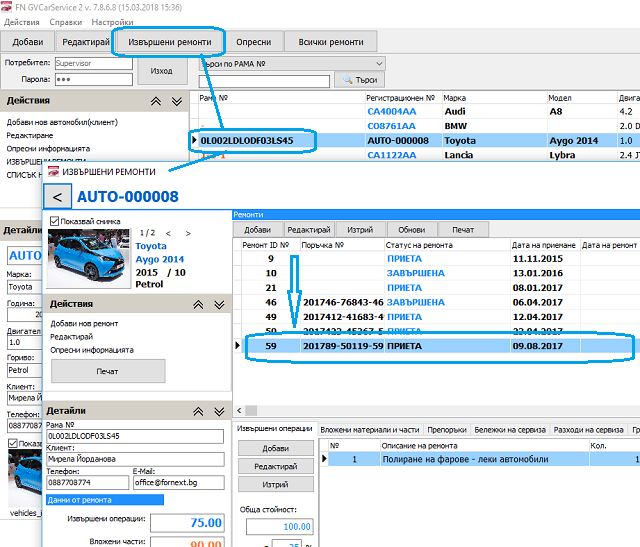Image resolution: width=640 pixels, height=547 pixels.
Task: Click Добави in Ремонти toolbar
Action: 258,230
